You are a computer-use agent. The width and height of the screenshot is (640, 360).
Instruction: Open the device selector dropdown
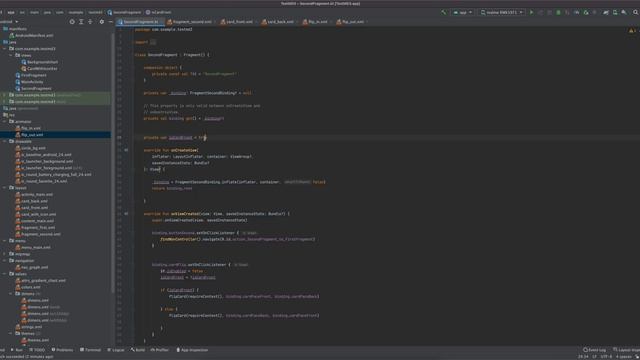(x=501, y=13)
